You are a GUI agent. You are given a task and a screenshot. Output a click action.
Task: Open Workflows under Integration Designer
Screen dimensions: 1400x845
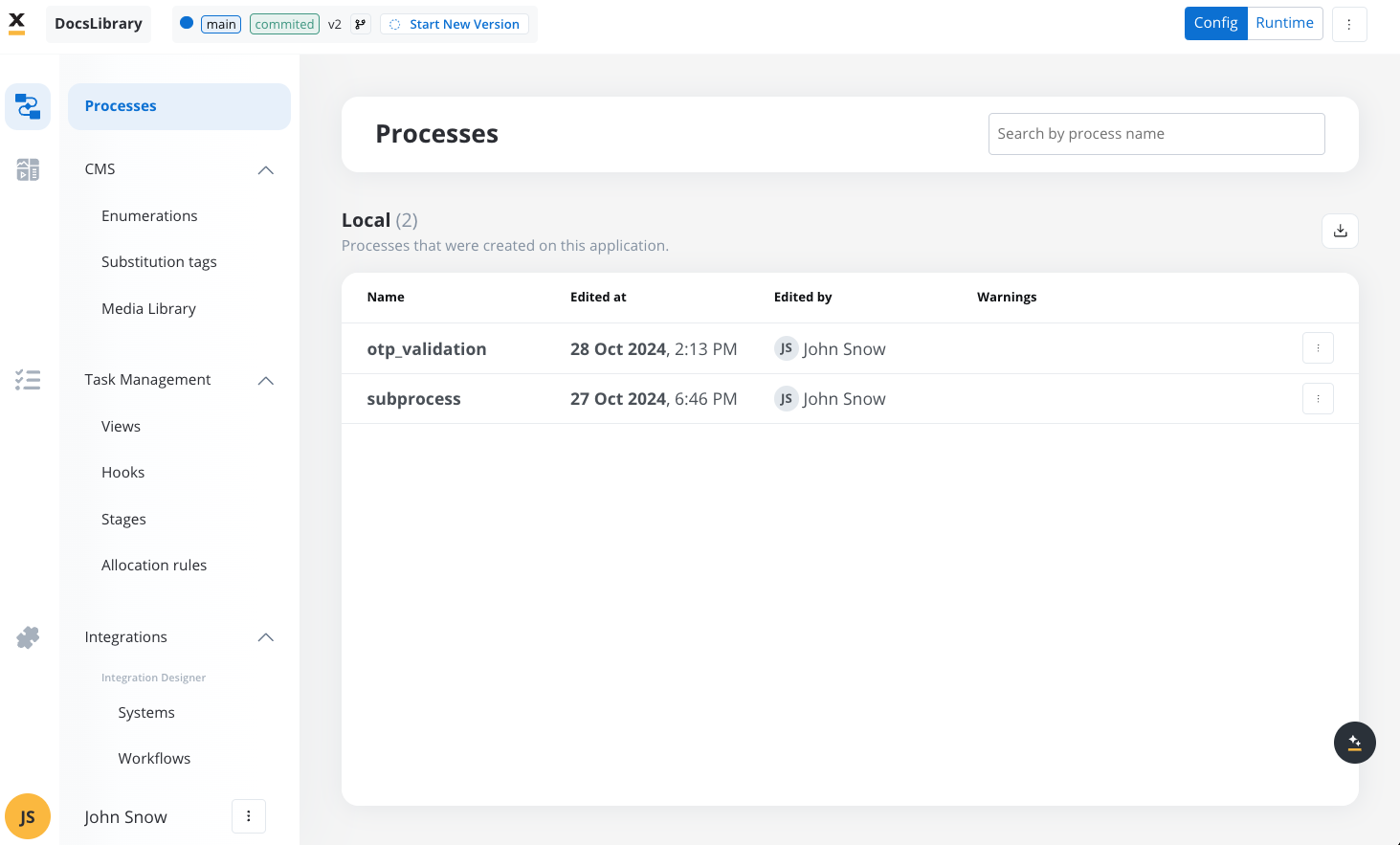click(x=154, y=759)
